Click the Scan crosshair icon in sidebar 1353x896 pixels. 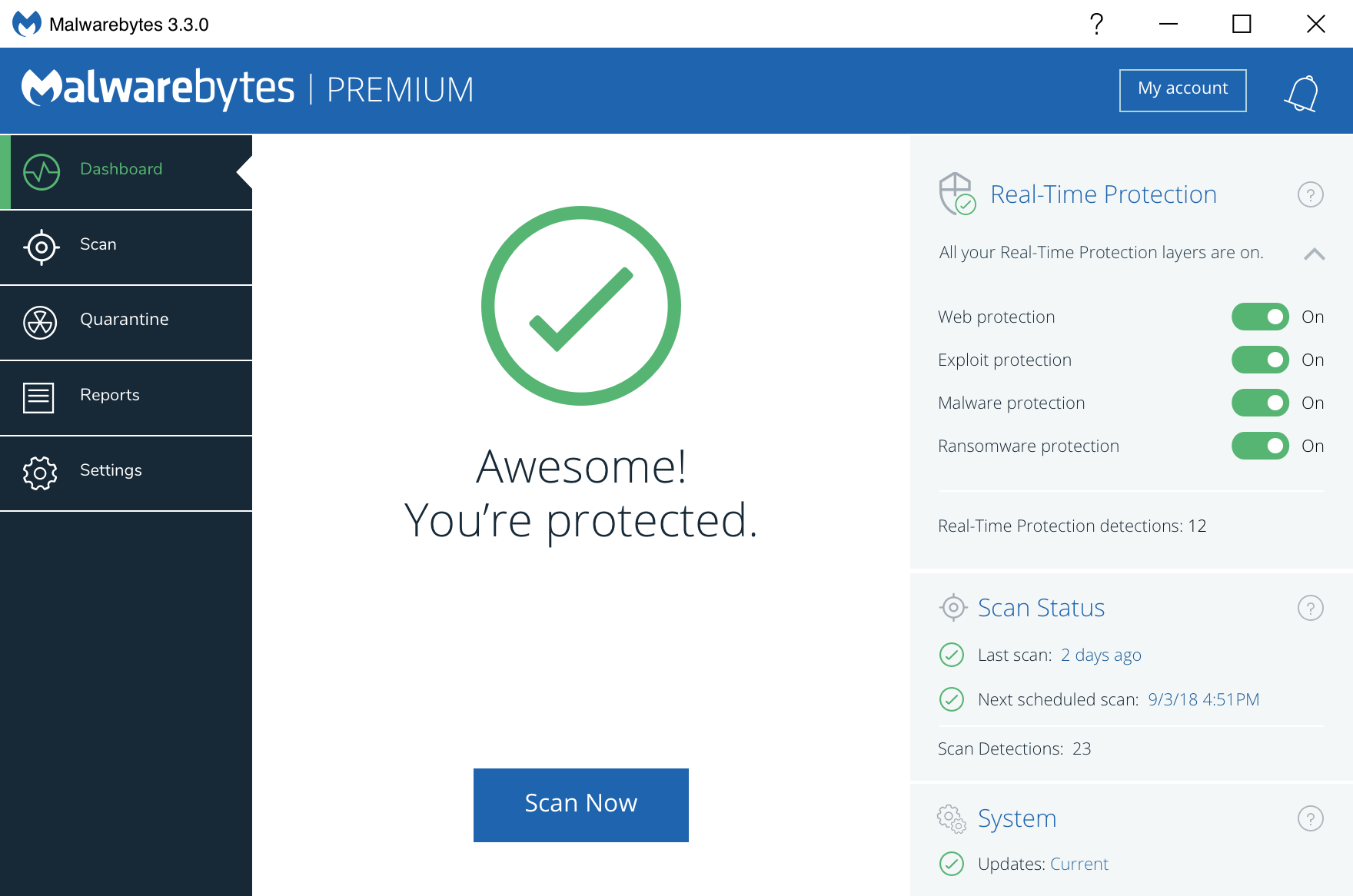42,247
